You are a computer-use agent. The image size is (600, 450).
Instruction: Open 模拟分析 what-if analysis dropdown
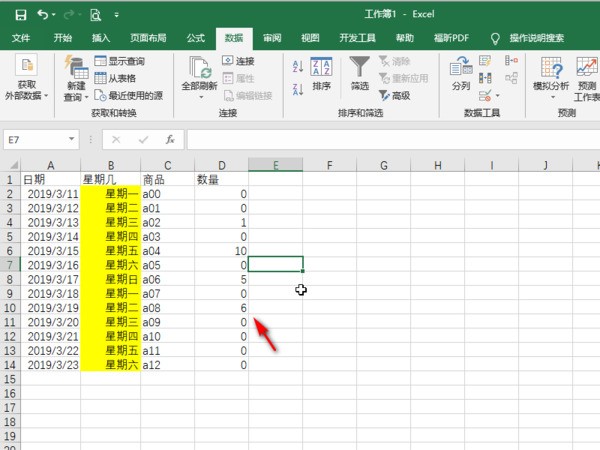pos(551,78)
